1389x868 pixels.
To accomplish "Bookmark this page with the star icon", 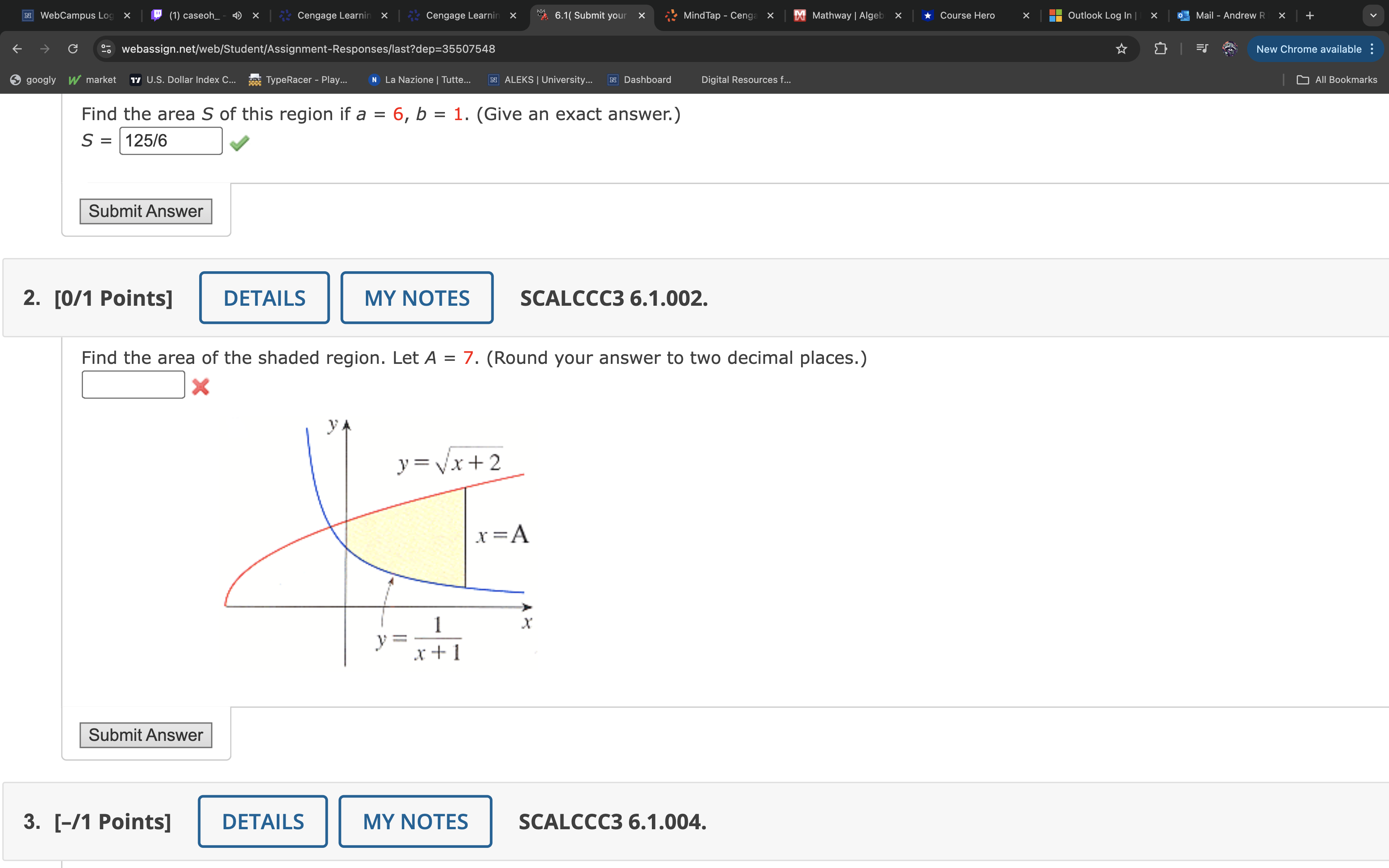I will [x=1121, y=49].
